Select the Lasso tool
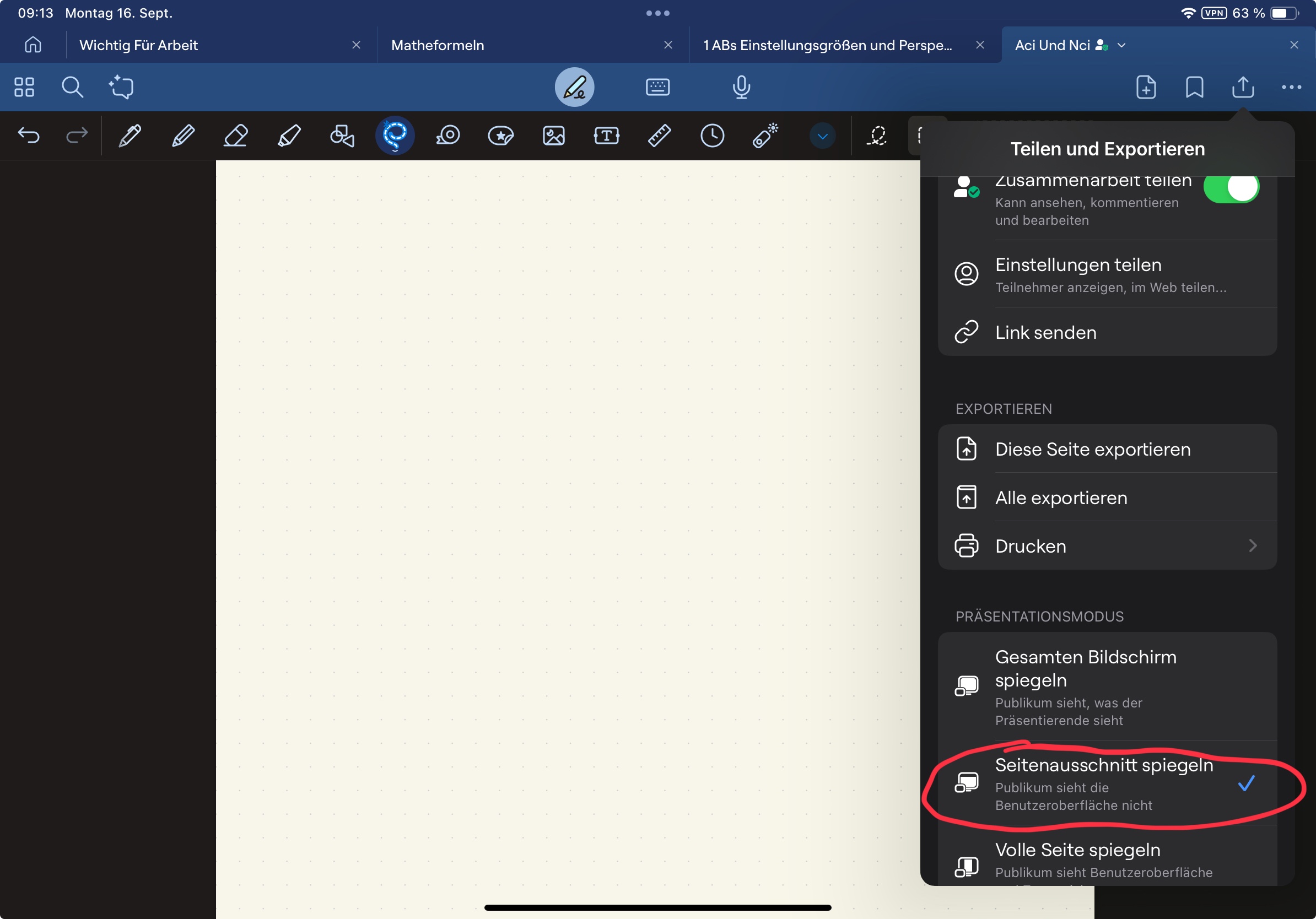Viewport: 1316px width, 919px height. click(x=395, y=136)
